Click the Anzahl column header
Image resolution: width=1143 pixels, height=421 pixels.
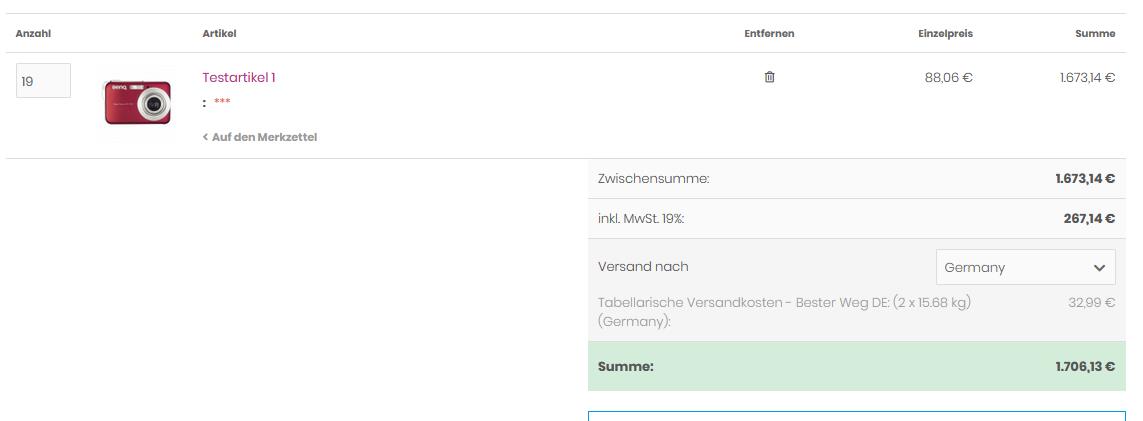pos(33,33)
